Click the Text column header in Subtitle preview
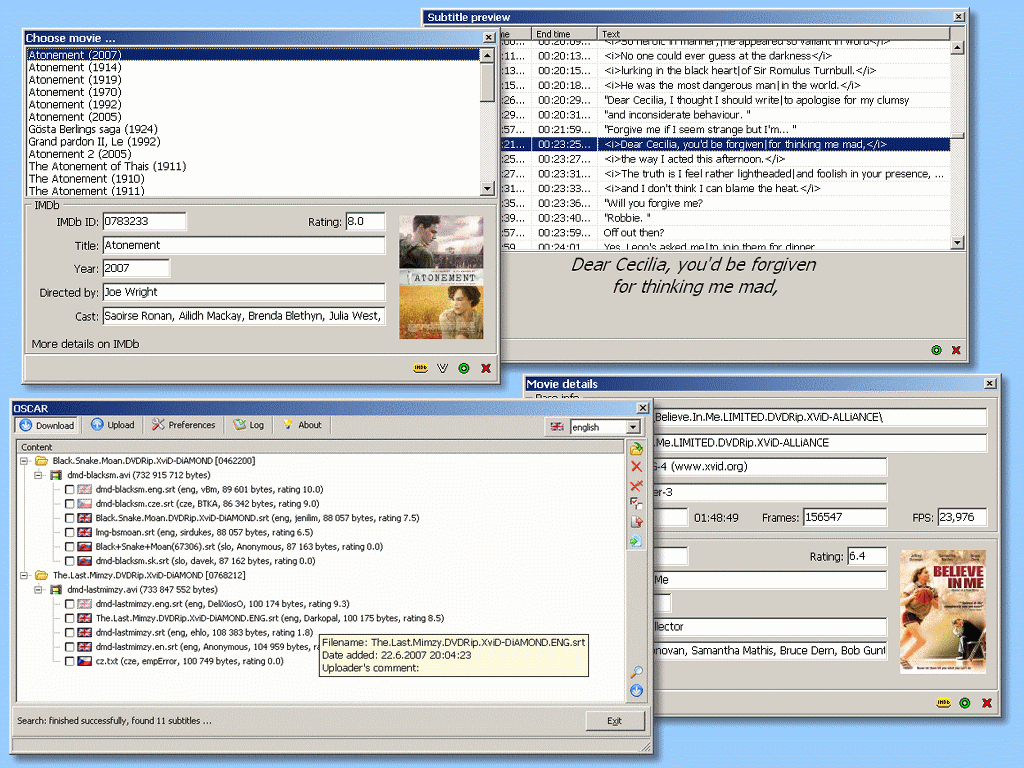This screenshot has width=1024, height=768. pyautogui.click(x=774, y=33)
